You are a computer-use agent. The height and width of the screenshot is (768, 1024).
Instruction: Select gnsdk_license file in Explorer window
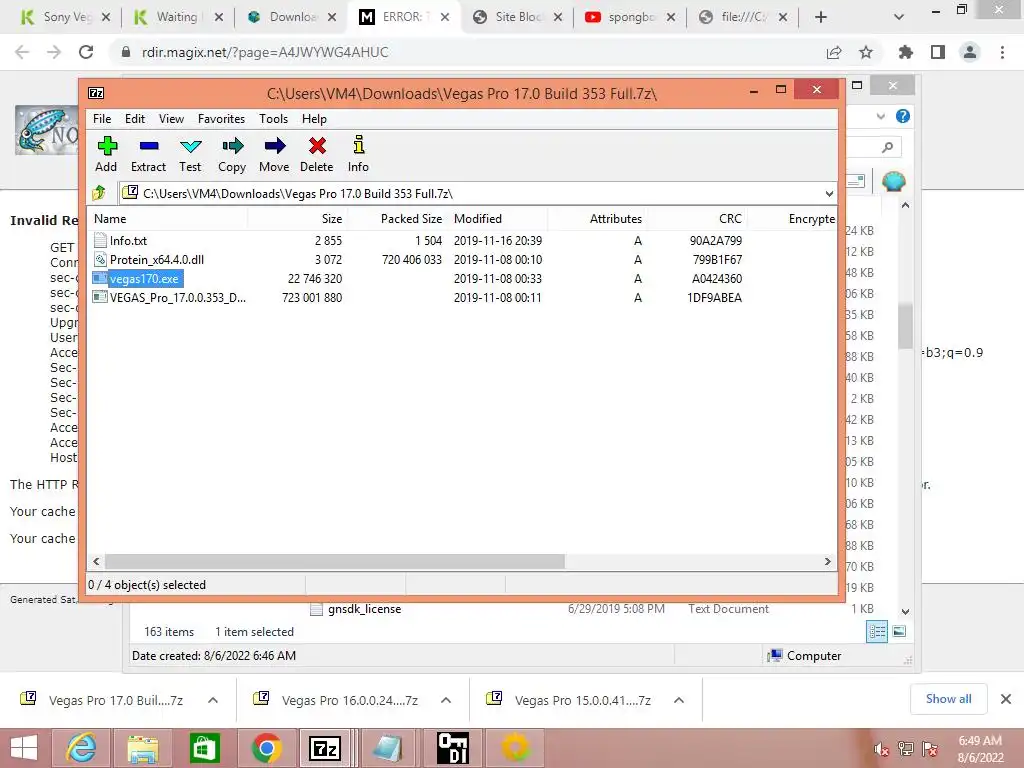click(364, 609)
